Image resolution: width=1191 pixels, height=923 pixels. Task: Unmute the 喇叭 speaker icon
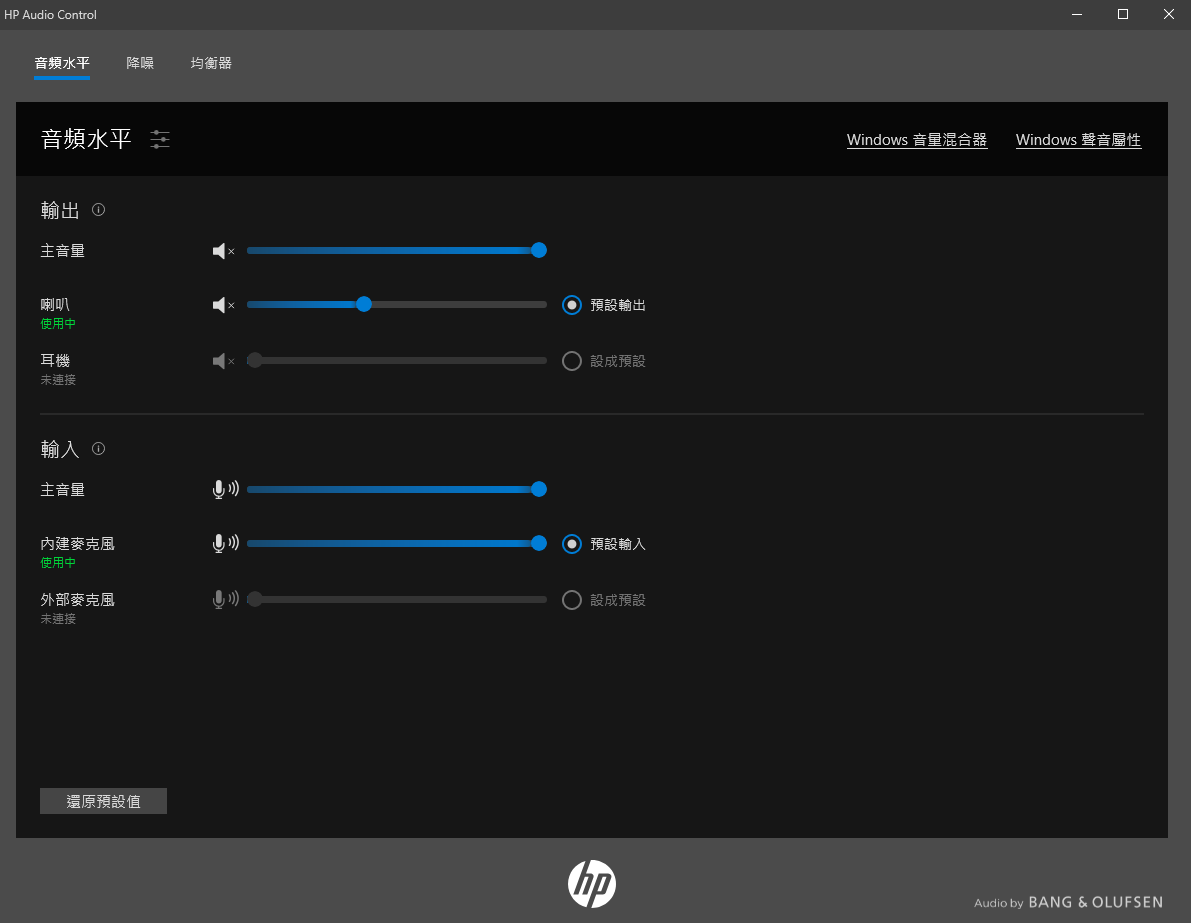tap(223, 305)
